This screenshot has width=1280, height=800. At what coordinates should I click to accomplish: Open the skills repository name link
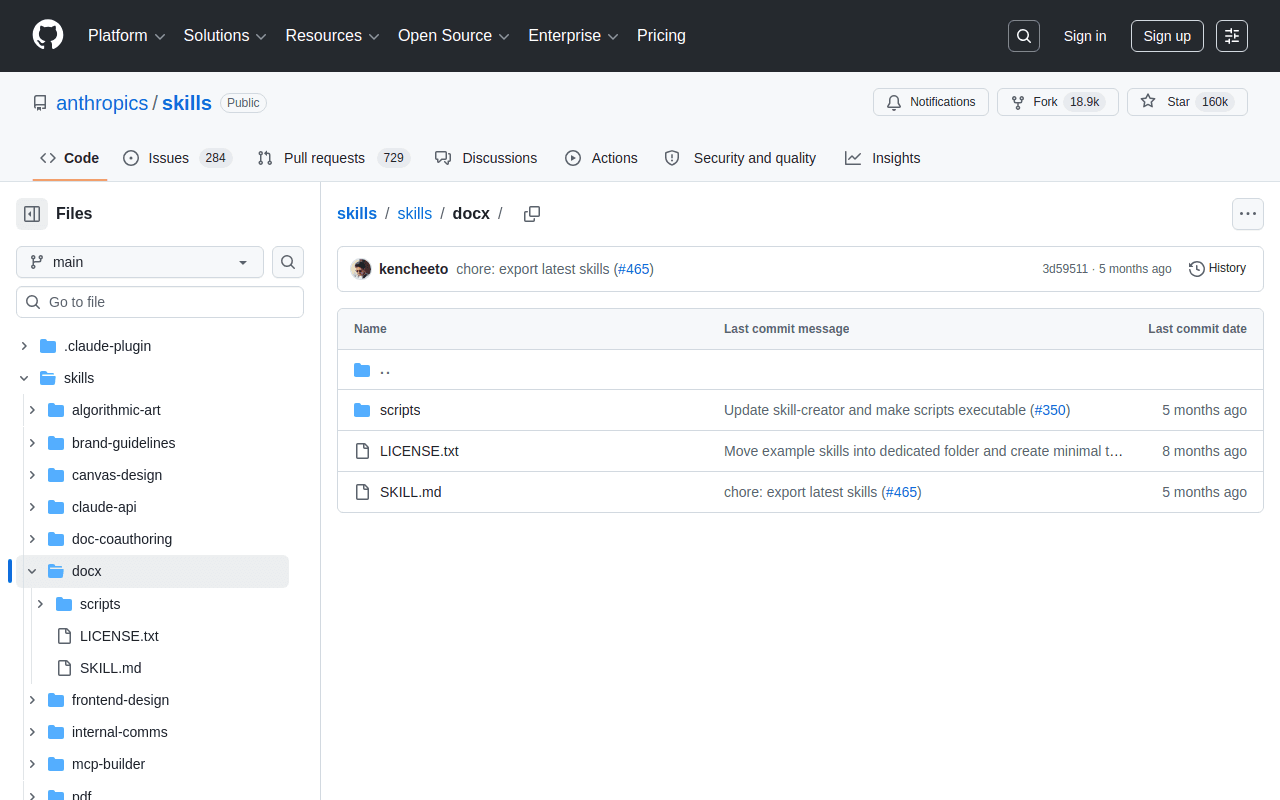click(x=187, y=103)
